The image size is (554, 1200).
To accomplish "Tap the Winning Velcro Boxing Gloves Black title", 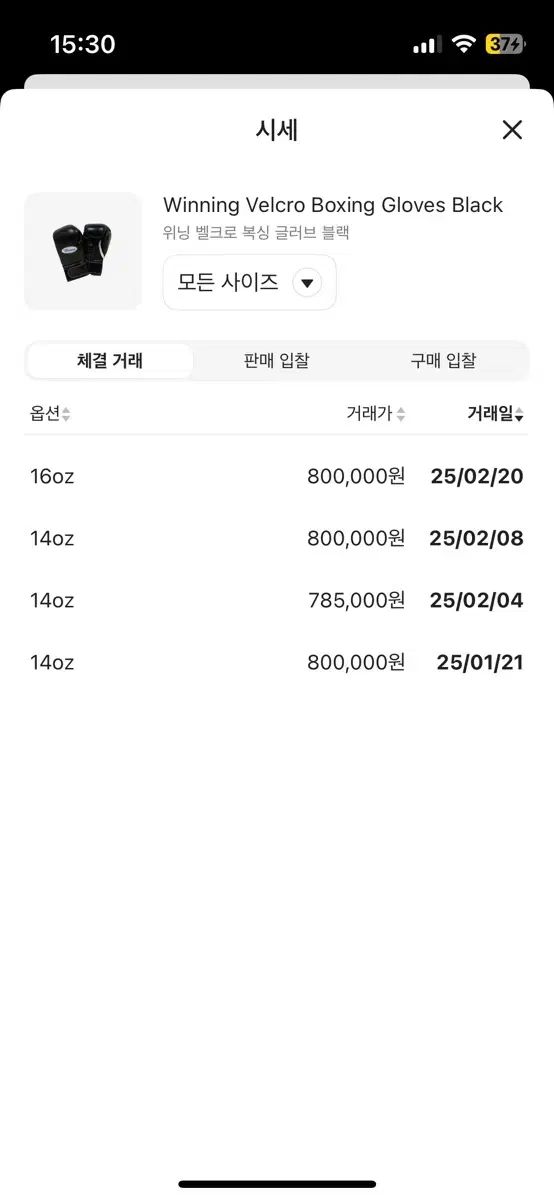I will point(333,205).
